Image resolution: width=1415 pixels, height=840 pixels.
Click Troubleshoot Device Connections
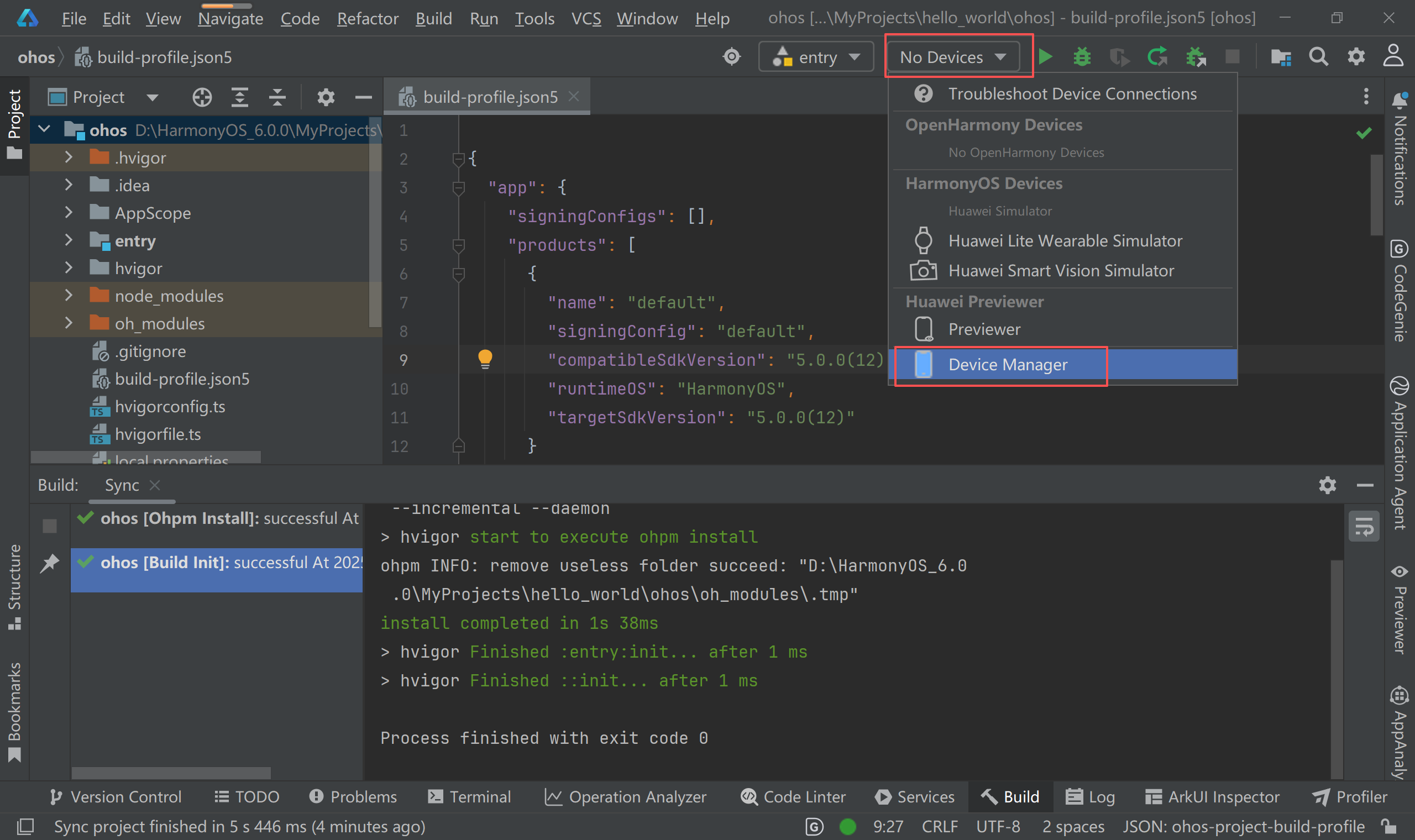(x=1071, y=94)
